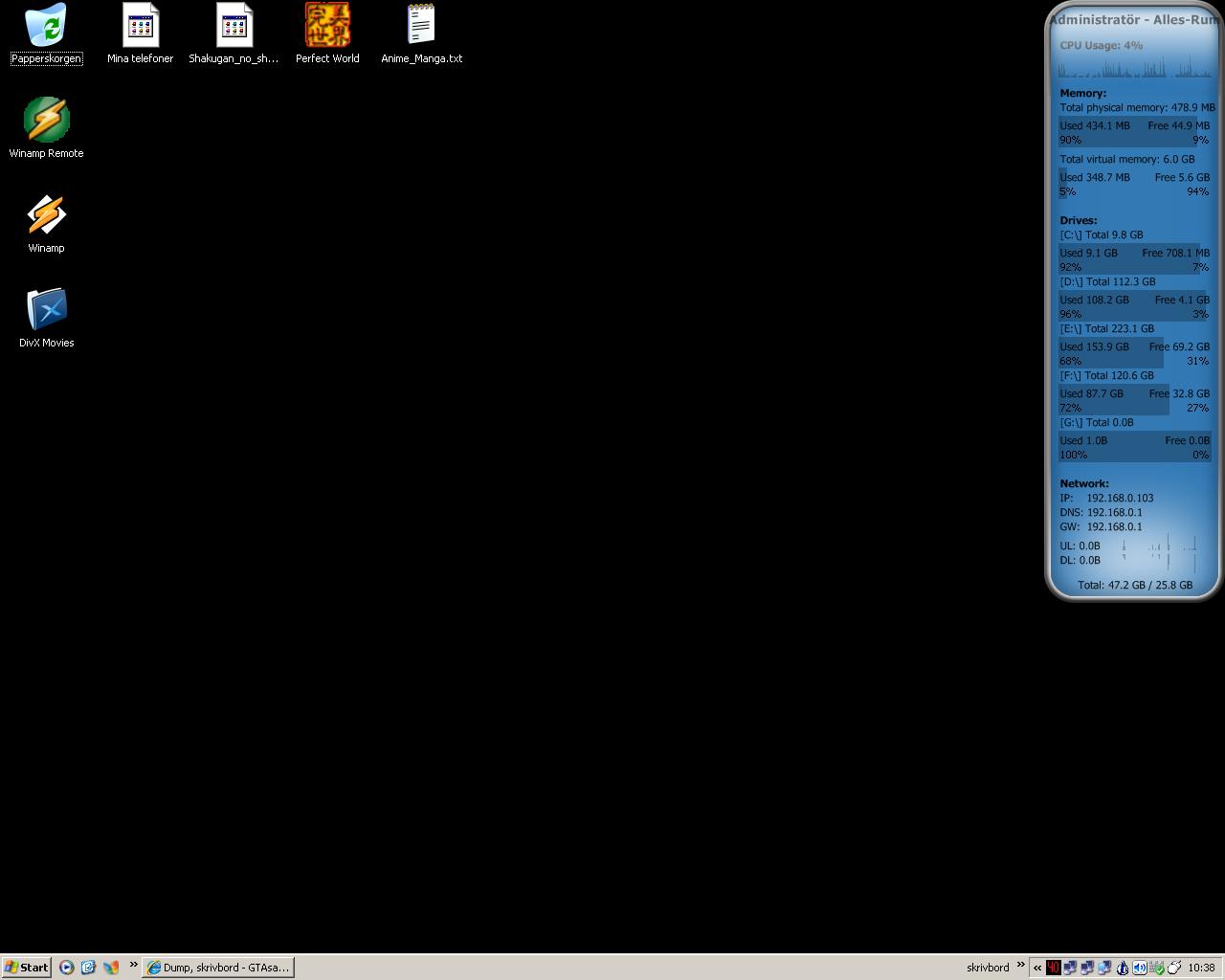The height and width of the screenshot is (980, 1225).
Task: Open the Start menu
Action: point(27,968)
